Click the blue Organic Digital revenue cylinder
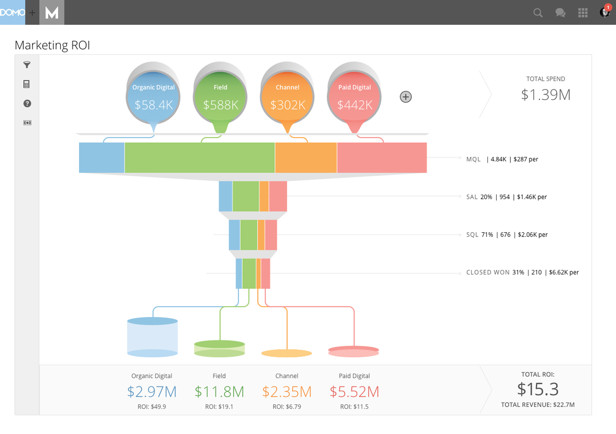The height and width of the screenshot is (434, 616). coord(152,337)
